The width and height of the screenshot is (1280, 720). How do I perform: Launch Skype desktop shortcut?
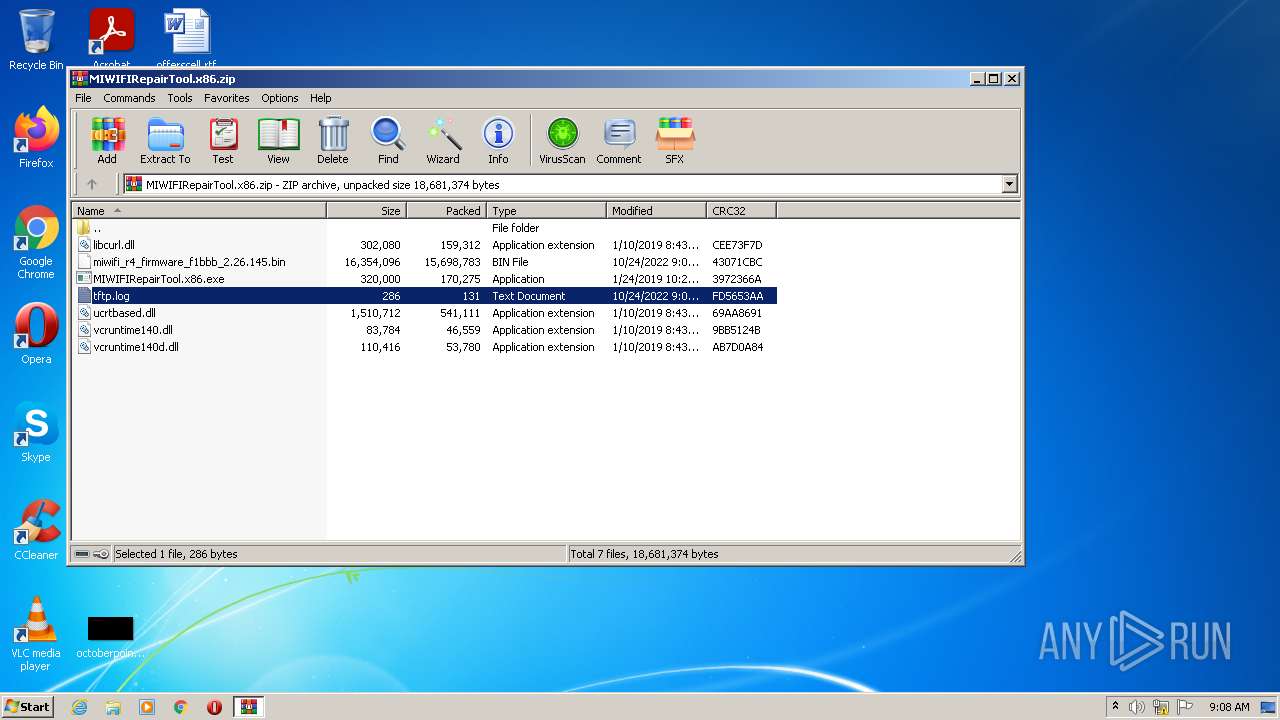36,432
